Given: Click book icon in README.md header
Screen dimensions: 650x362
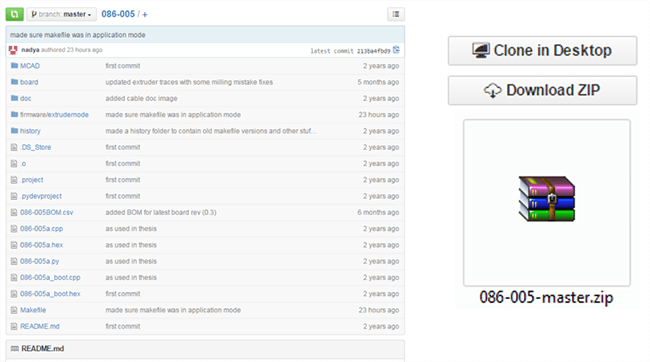Looking at the screenshot, I should tap(15, 348).
